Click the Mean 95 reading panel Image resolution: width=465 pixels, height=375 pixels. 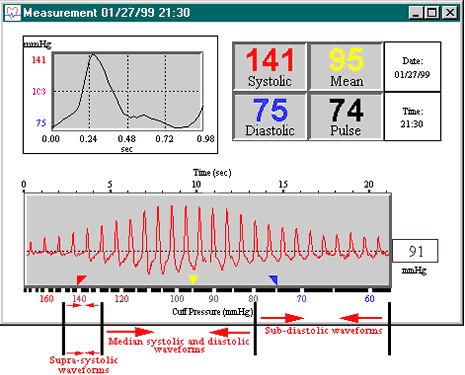point(346,66)
